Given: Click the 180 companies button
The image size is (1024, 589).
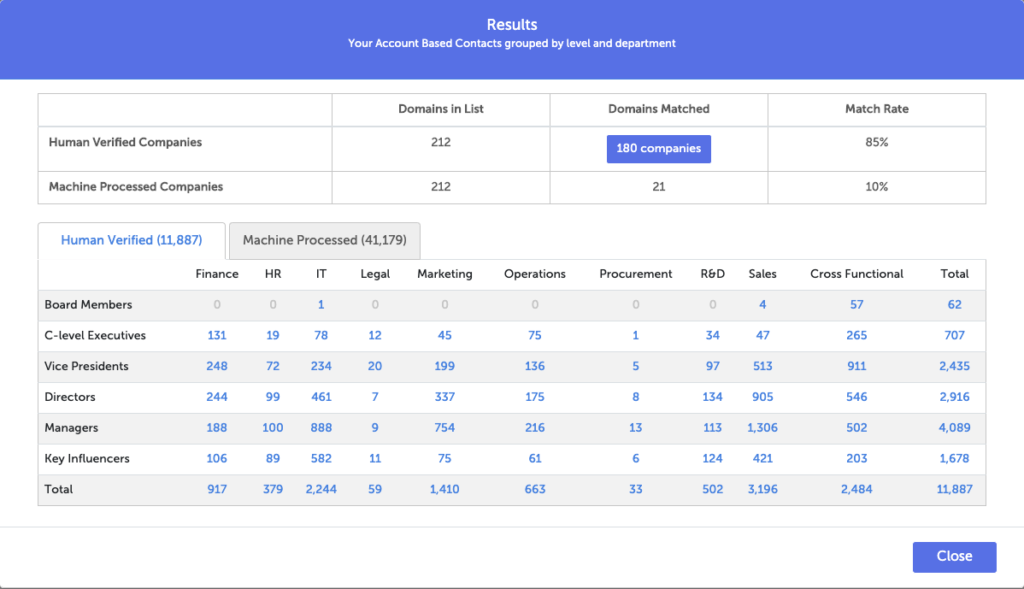Looking at the screenshot, I should (x=658, y=148).
